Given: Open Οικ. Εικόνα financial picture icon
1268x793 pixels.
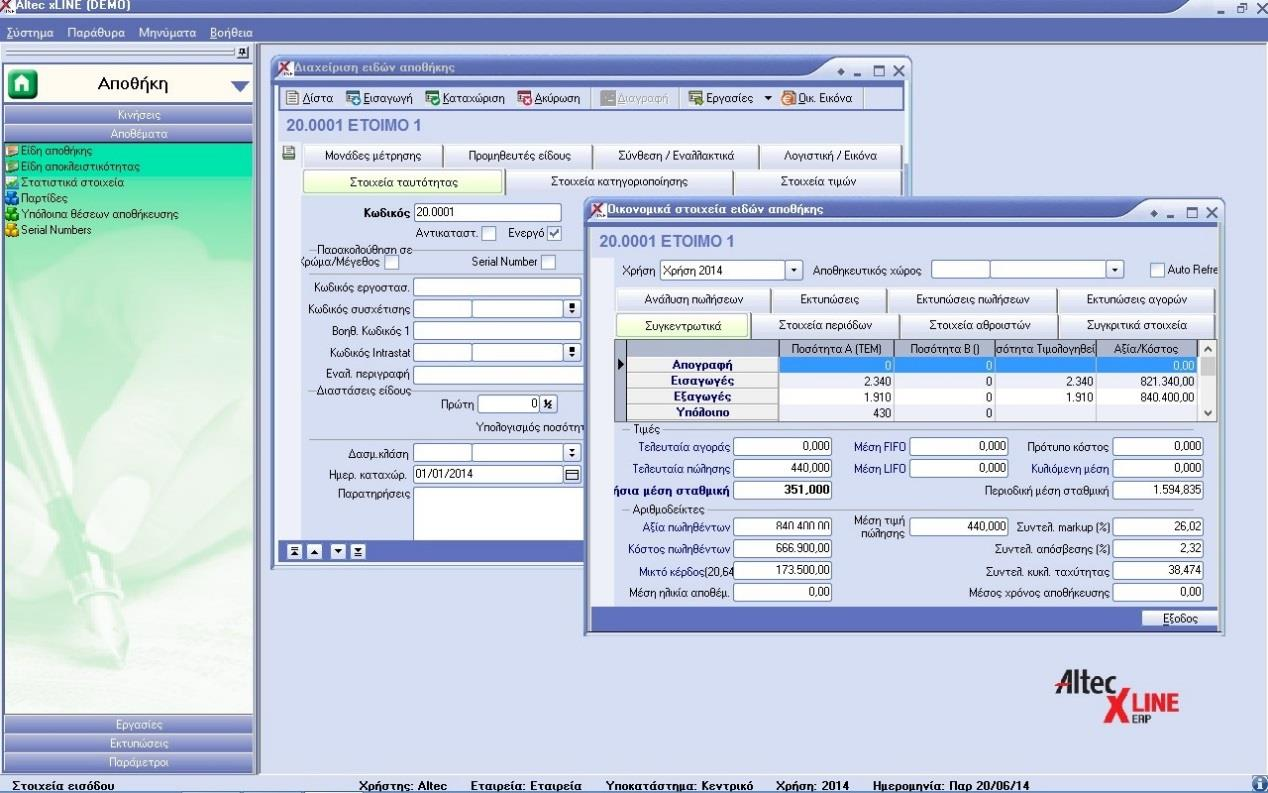Looking at the screenshot, I should [x=817, y=99].
